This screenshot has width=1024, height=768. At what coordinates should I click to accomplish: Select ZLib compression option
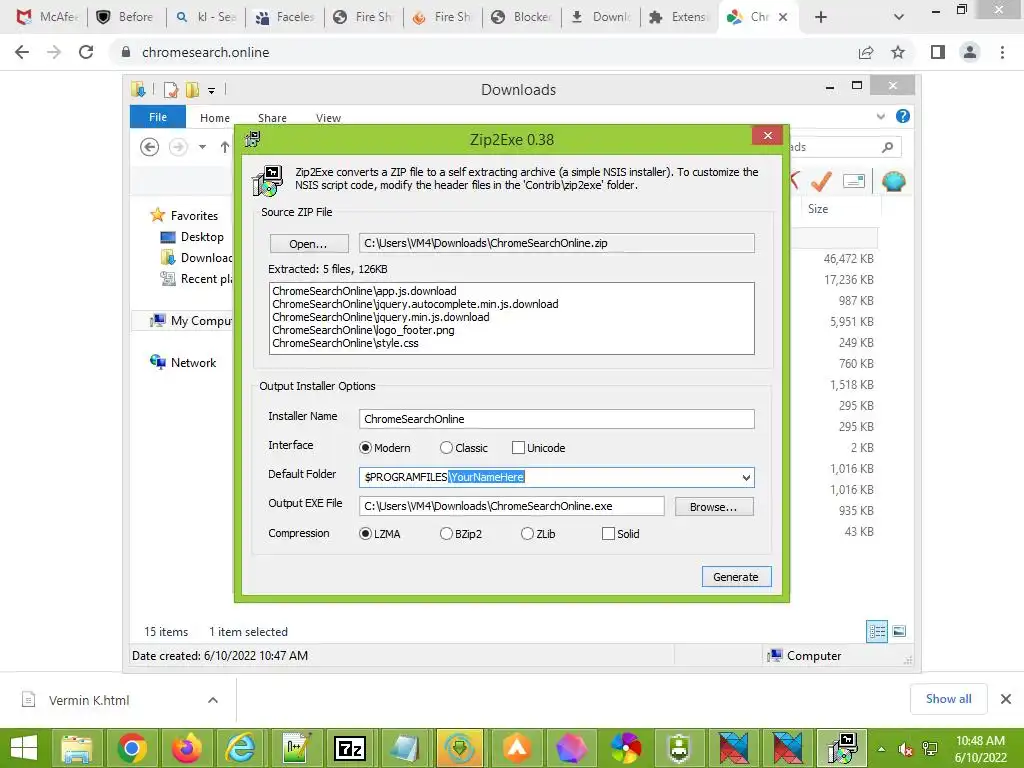(x=527, y=534)
